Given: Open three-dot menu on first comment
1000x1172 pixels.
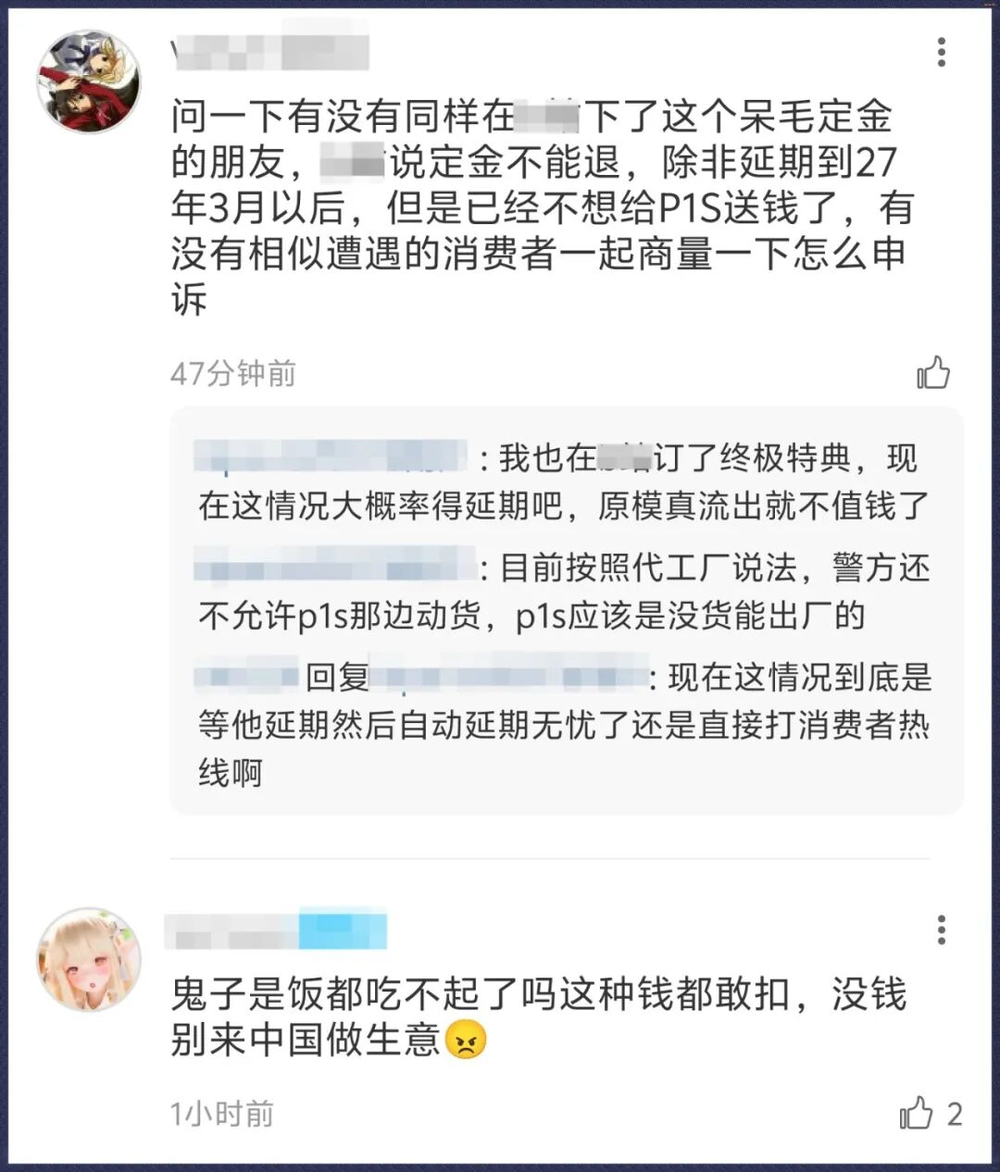Looking at the screenshot, I should tap(941, 52).
